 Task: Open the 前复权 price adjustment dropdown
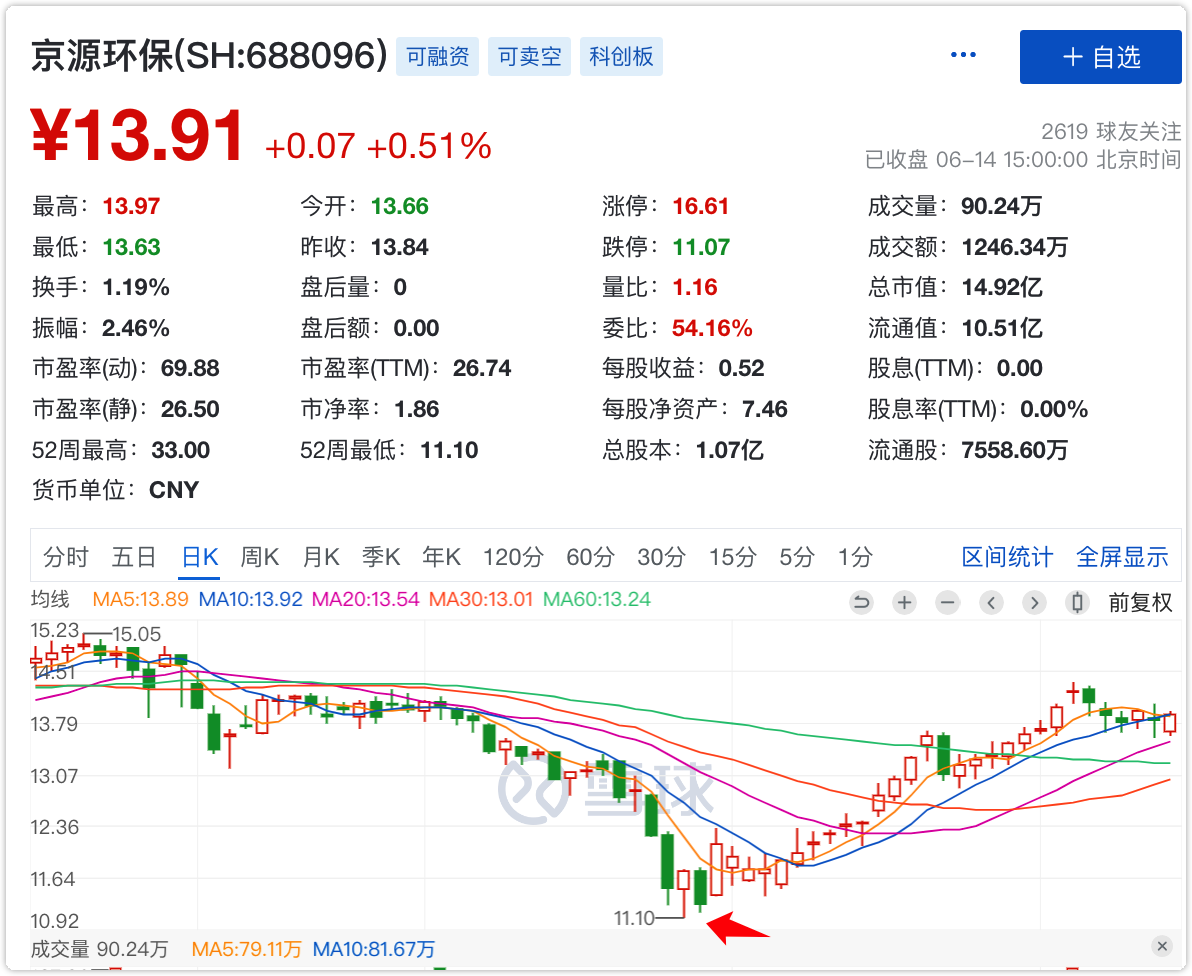[1140, 603]
